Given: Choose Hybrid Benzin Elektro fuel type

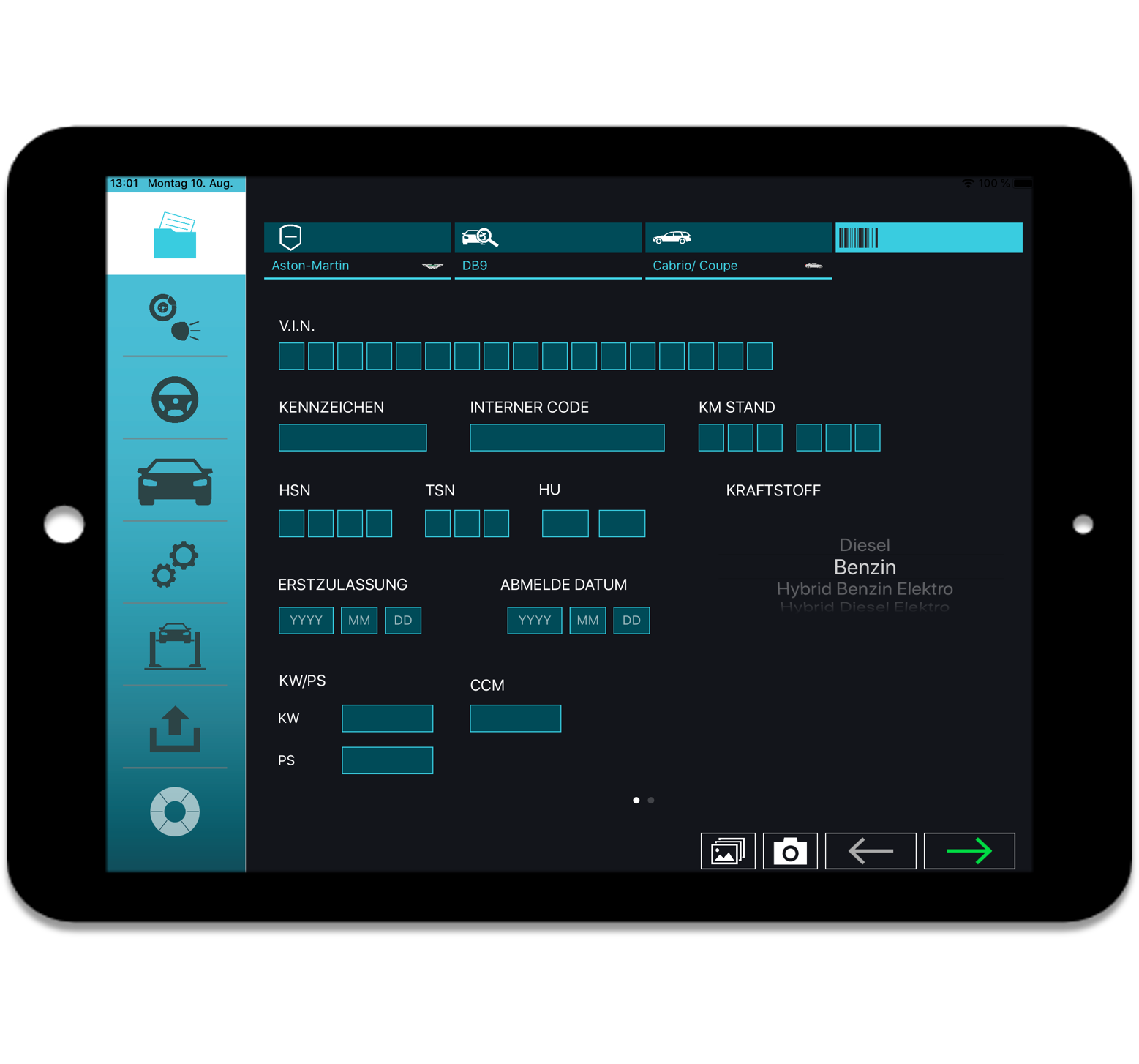Looking at the screenshot, I should point(865,588).
